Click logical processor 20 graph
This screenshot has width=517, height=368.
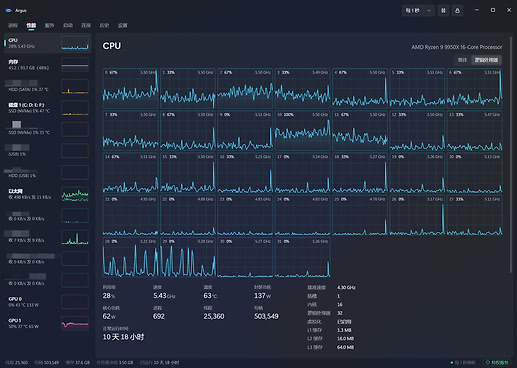(474, 173)
